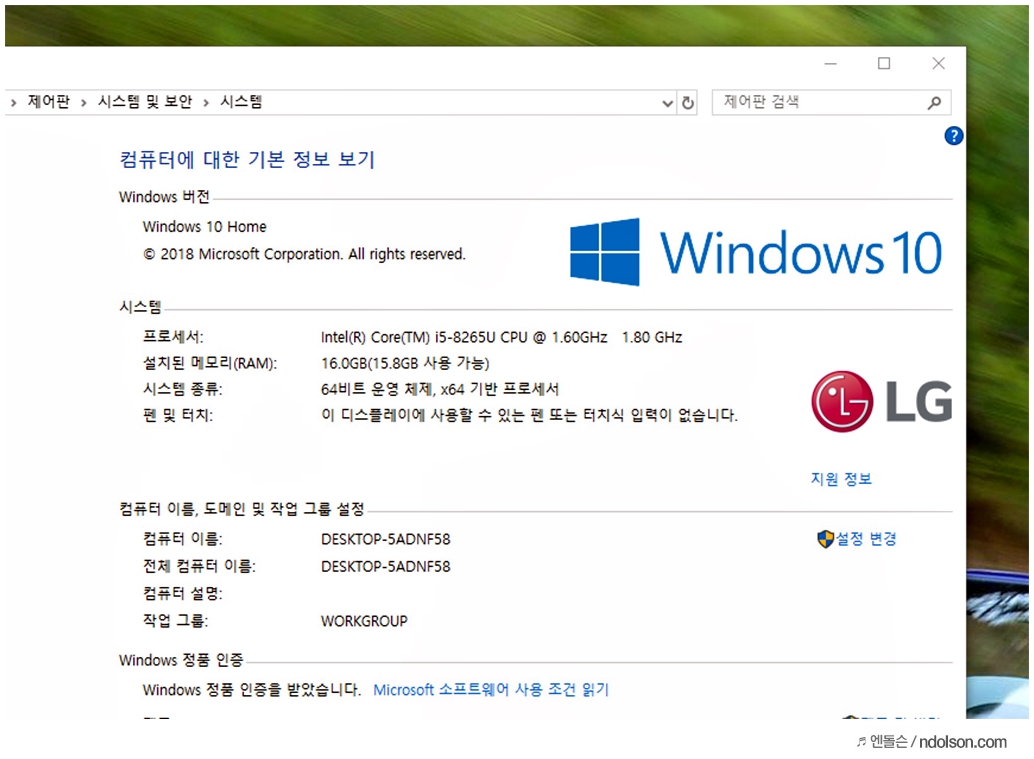This screenshot has height=759, width=1034.
Task: Open the blue Help question mark icon
Action: point(953,136)
